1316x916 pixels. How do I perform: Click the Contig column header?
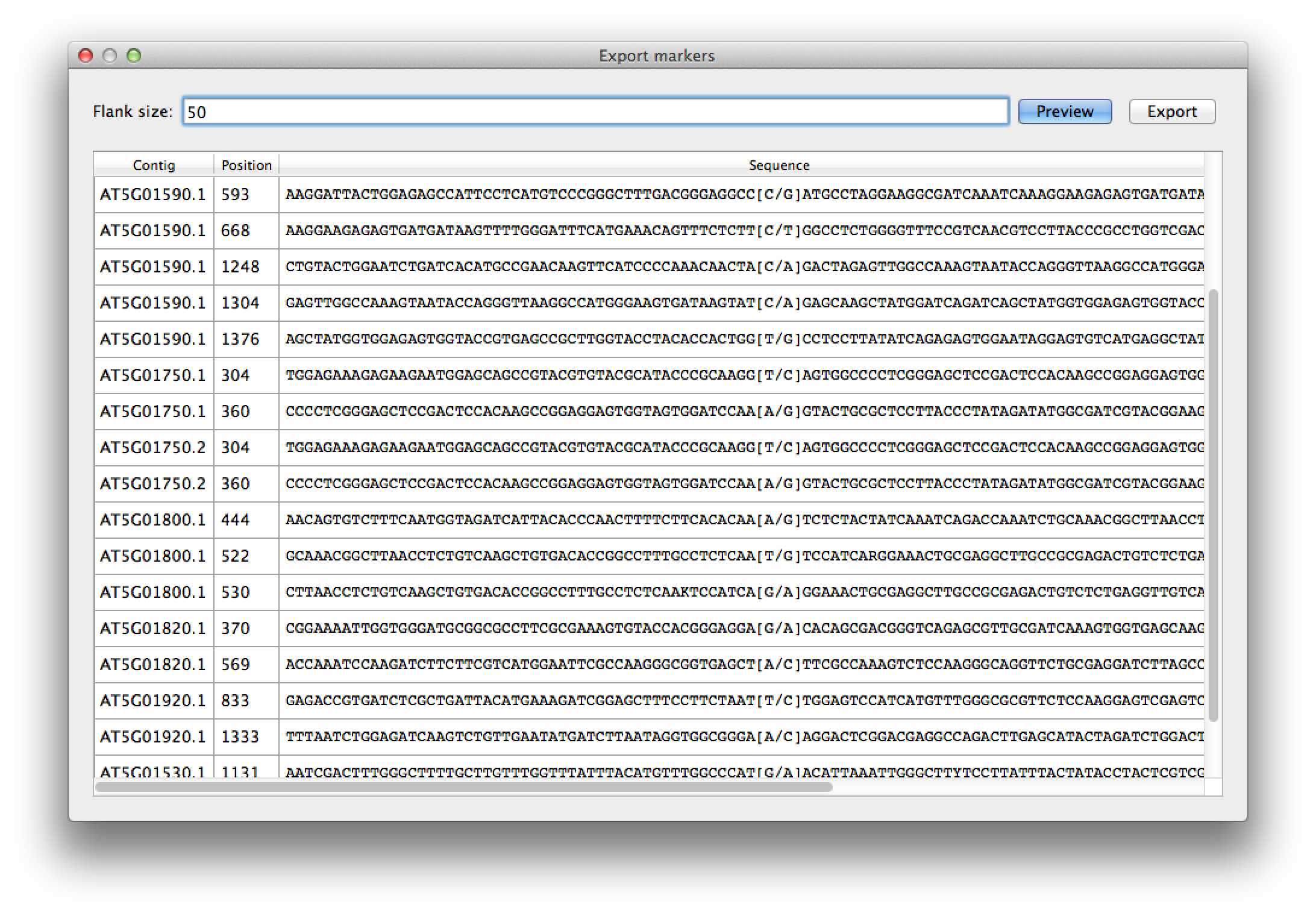coord(154,165)
